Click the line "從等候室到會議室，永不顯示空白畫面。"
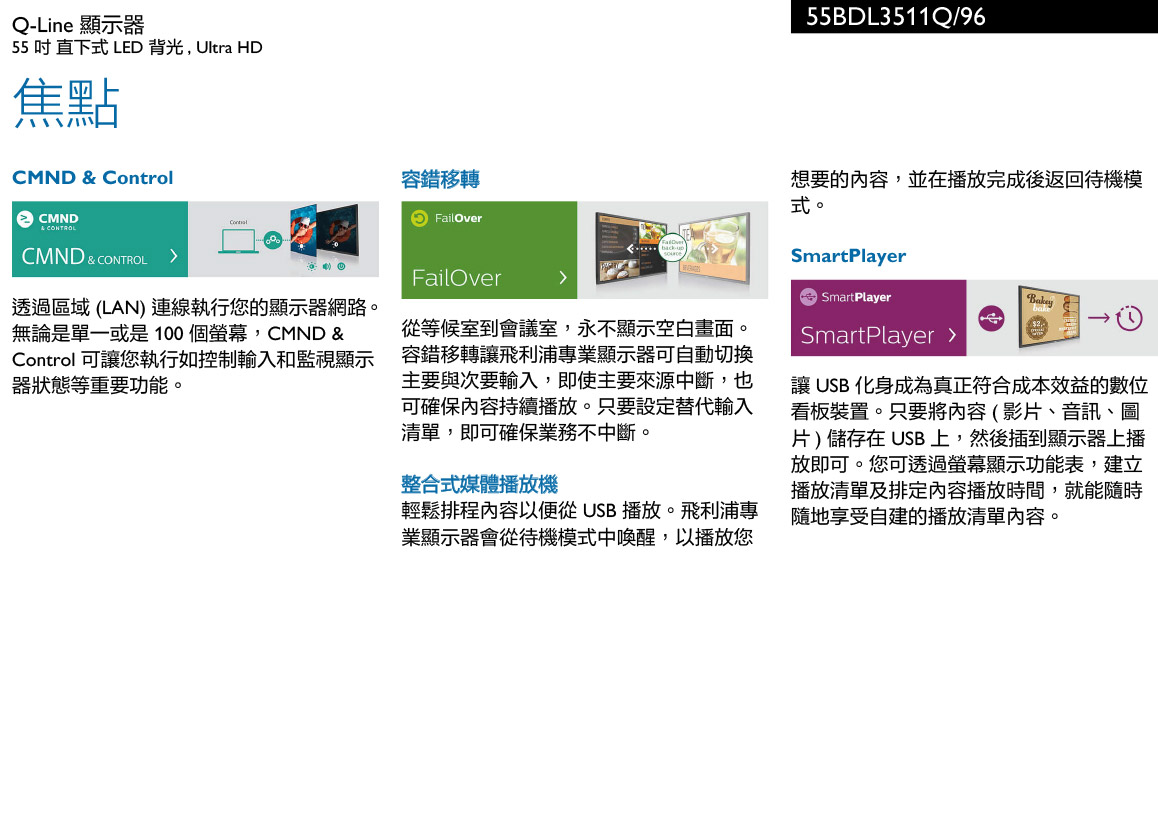This screenshot has height=829, width=1158. 577,328
